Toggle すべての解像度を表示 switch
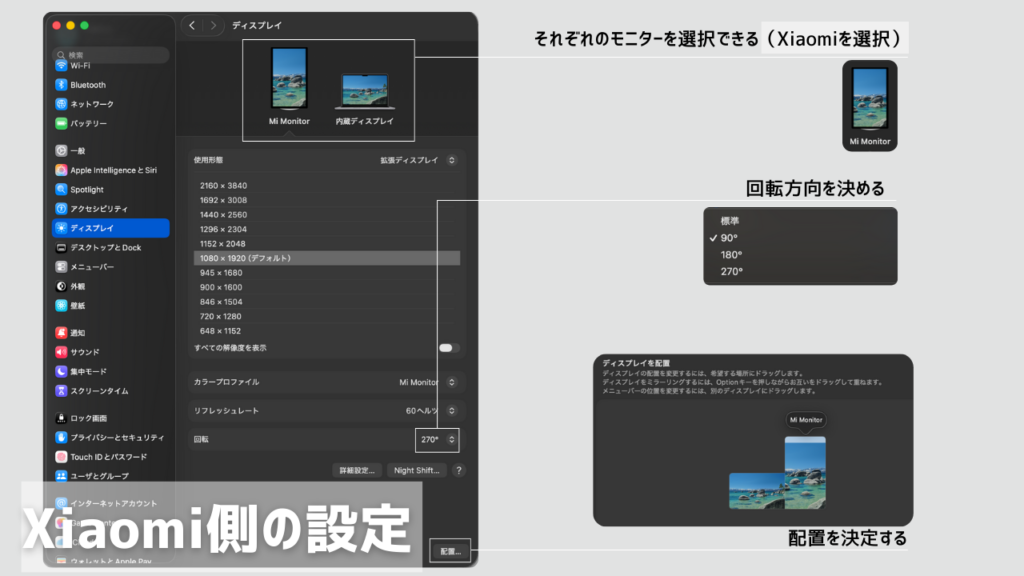This screenshot has height=576, width=1024. 449,348
